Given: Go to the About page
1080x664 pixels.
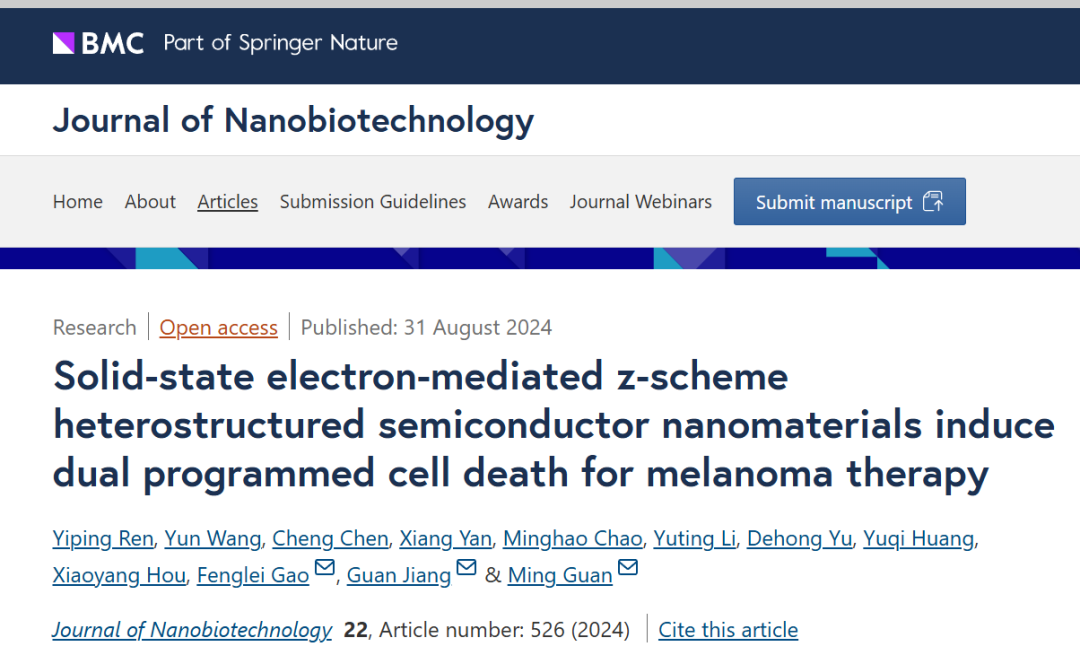Looking at the screenshot, I should [150, 202].
